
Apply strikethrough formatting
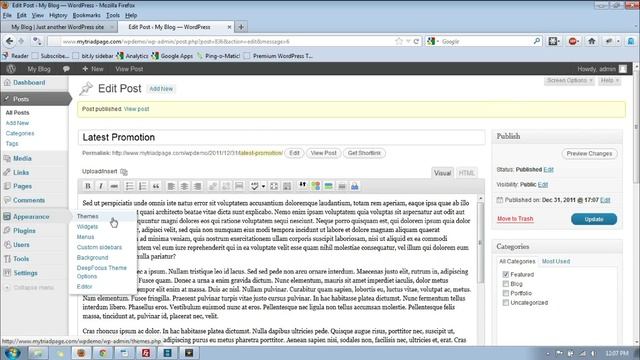[114, 186]
